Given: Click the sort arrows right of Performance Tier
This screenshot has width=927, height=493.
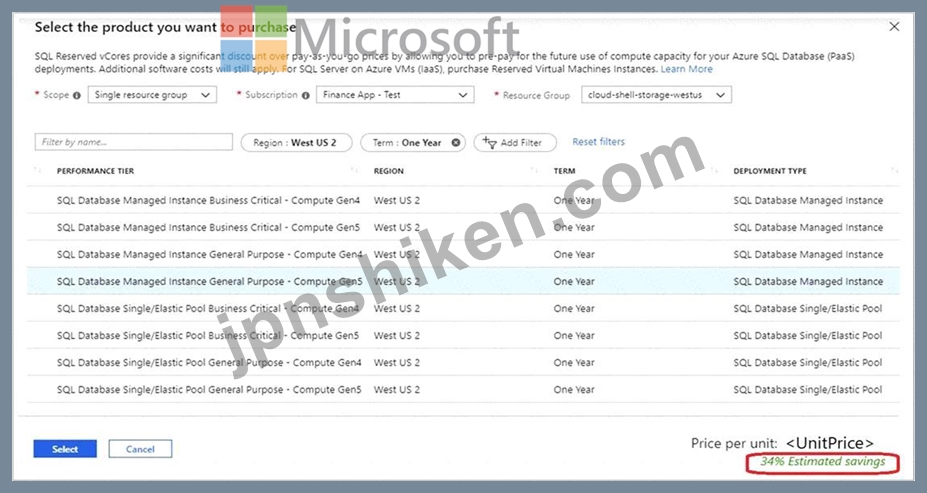Looking at the screenshot, I should (x=355, y=170).
